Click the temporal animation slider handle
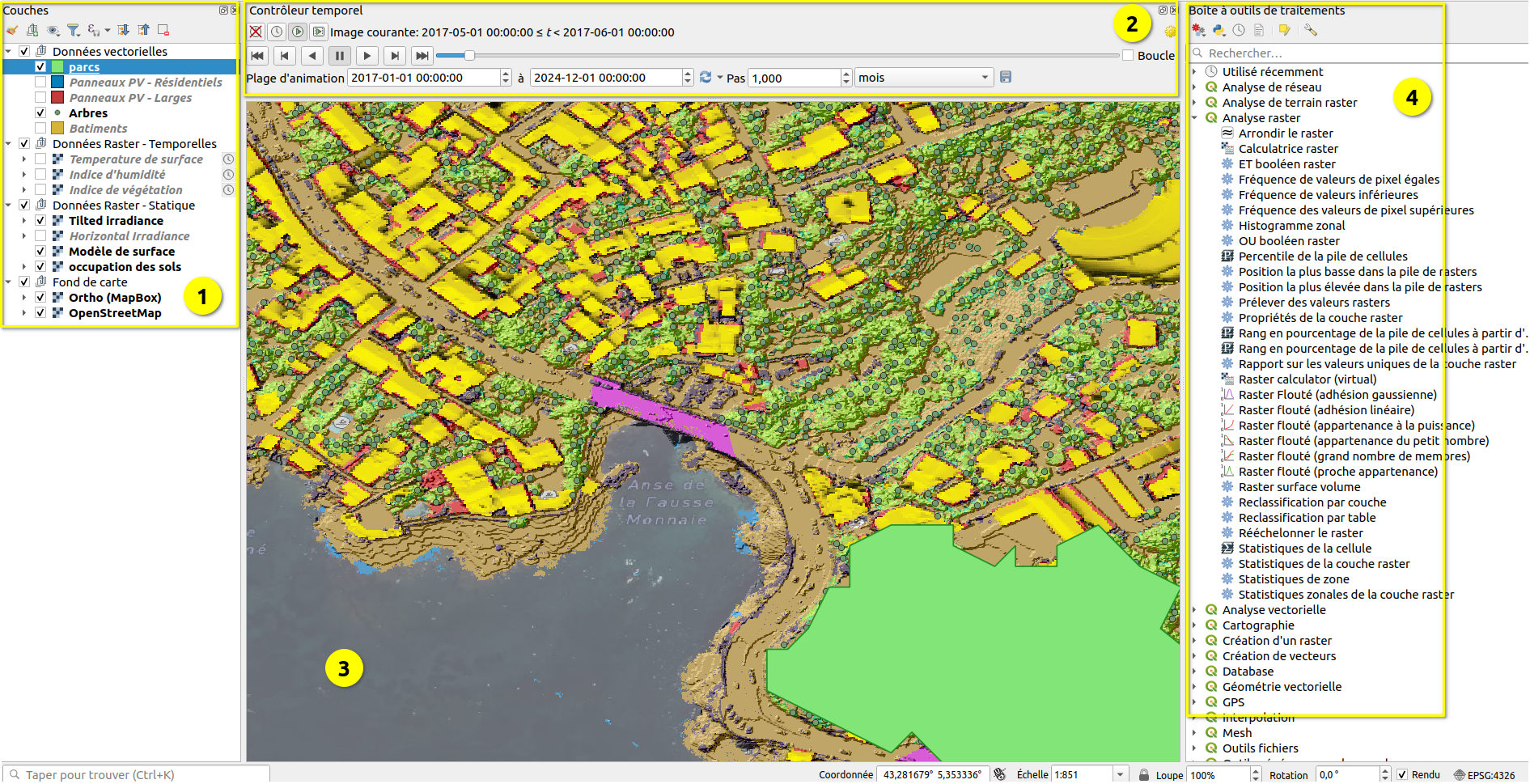 468,55
